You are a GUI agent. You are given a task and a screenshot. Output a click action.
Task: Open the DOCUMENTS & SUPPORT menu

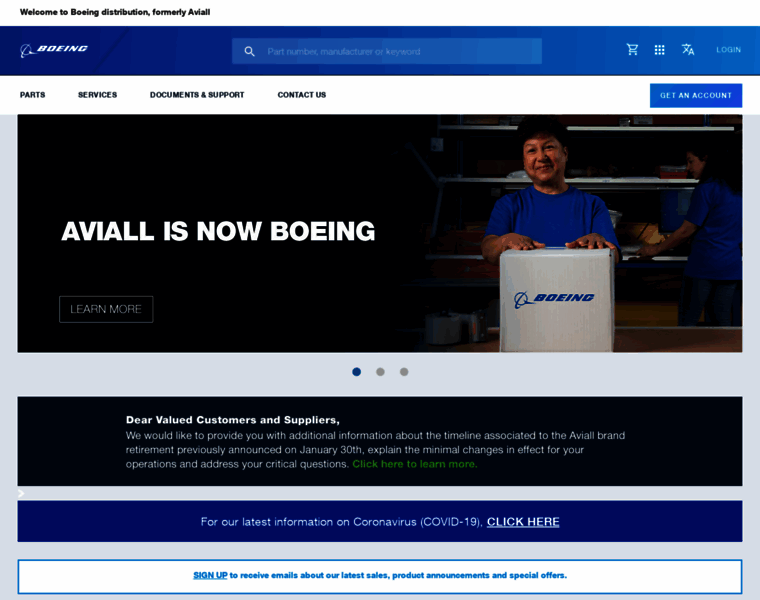197,95
